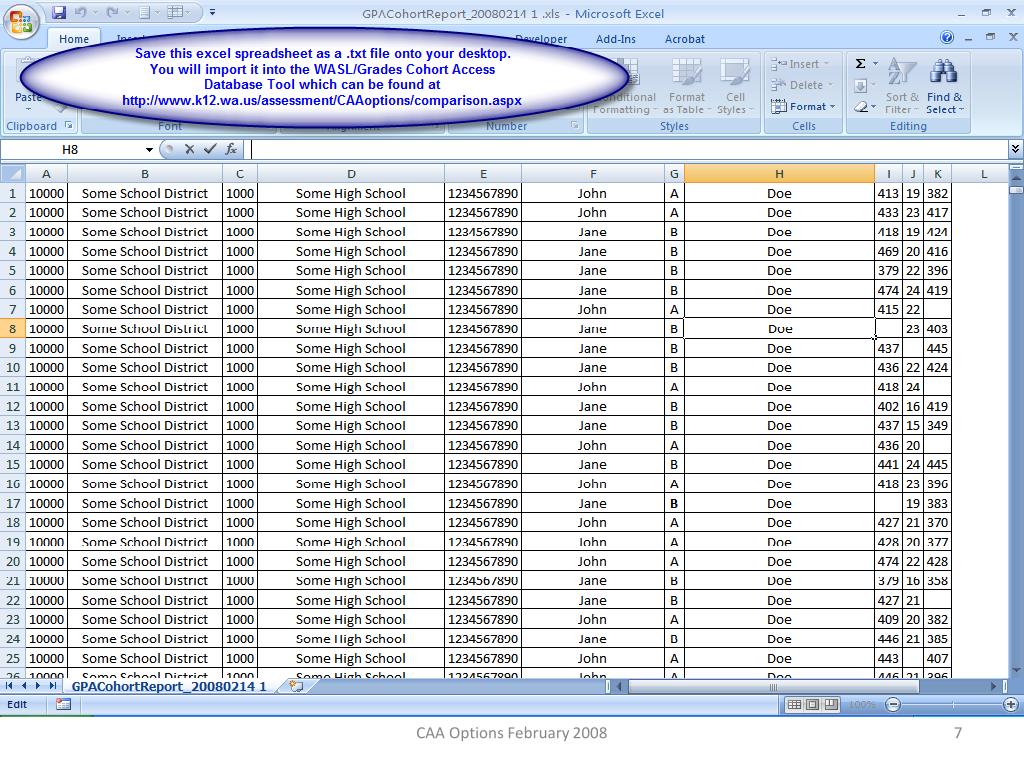Click the Undo arrow in Quick Access toolbar
1024x768 pixels.
(80, 12)
